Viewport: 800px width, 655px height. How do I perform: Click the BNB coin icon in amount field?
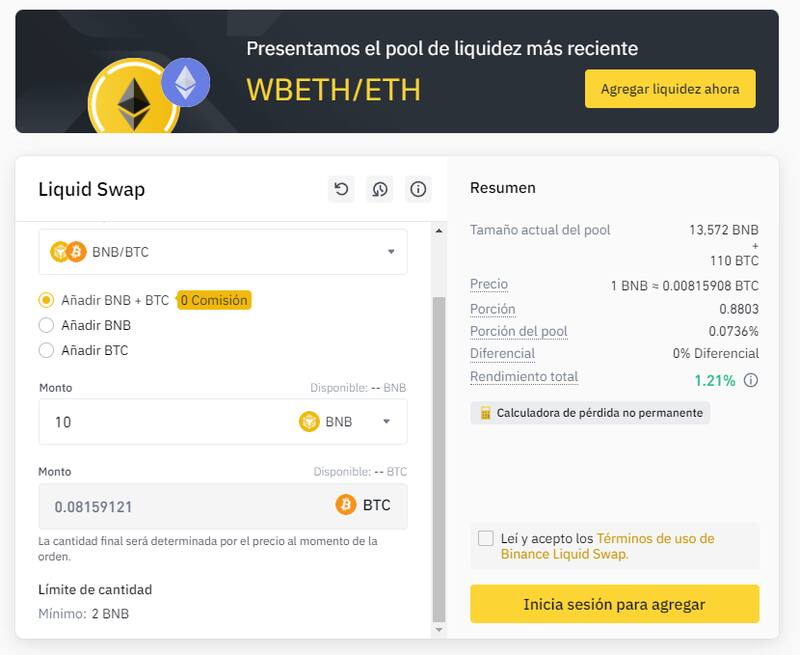coord(309,422)
